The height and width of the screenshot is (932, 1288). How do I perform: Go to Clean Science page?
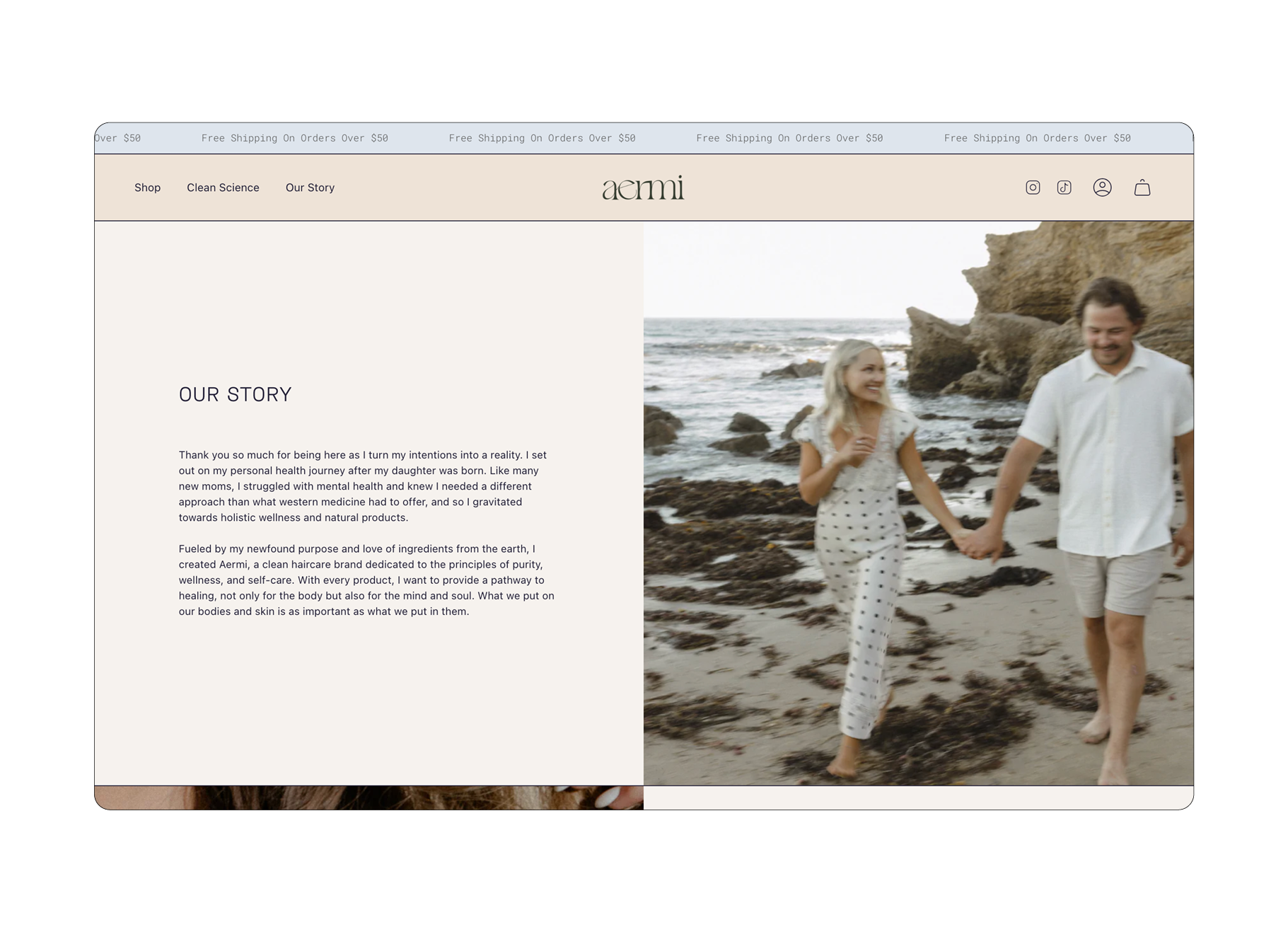[x=223, y=188]
